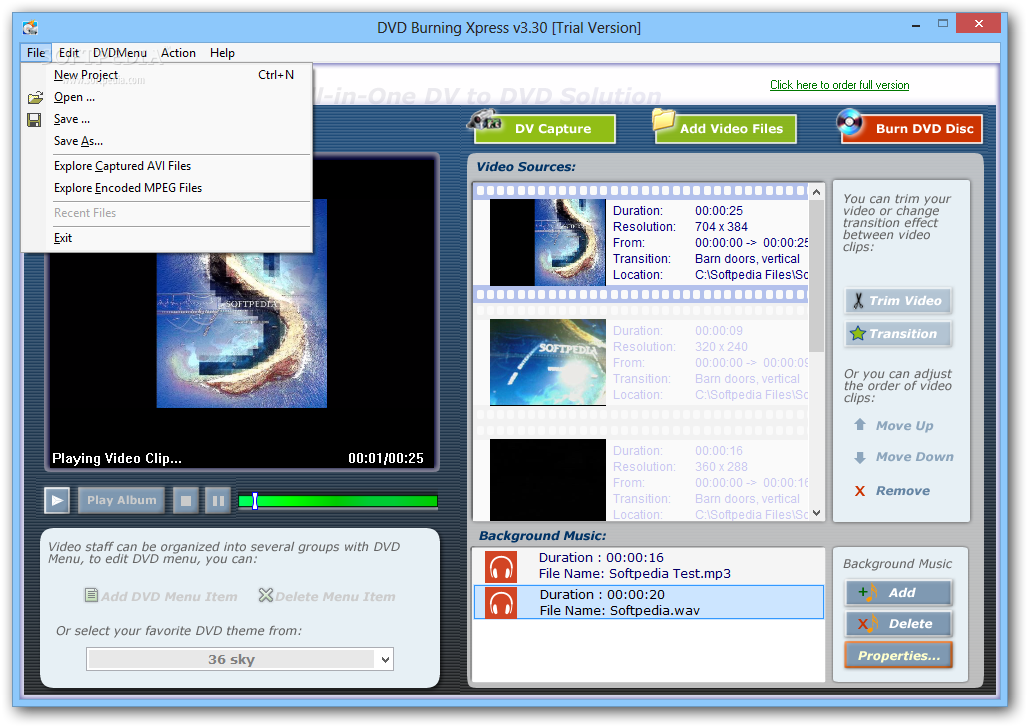Click the pause playback button
The height and width of the screenshot is (727, 1028).
(218, 501)
